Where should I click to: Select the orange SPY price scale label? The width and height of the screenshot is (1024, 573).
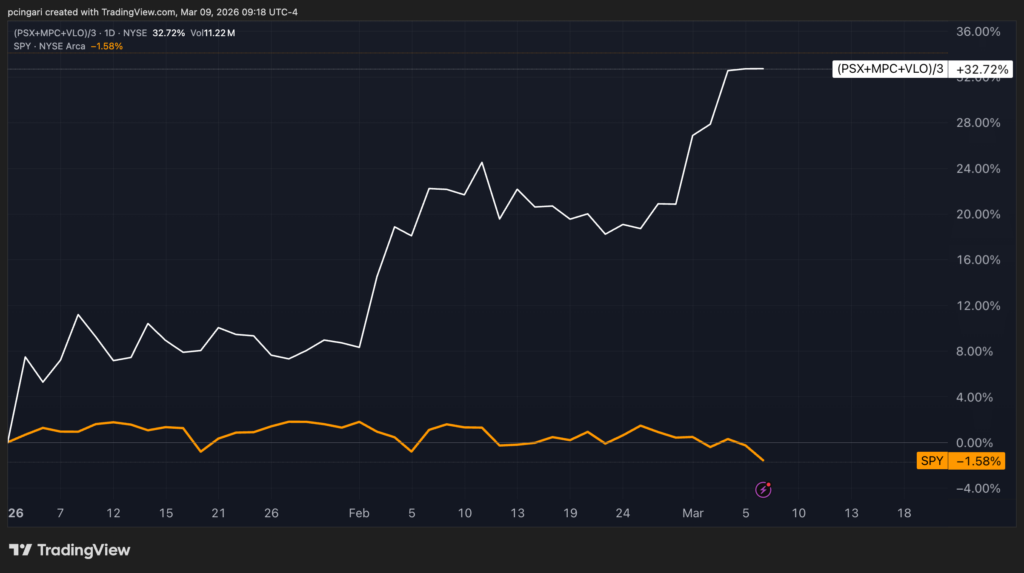click(931, 461)
